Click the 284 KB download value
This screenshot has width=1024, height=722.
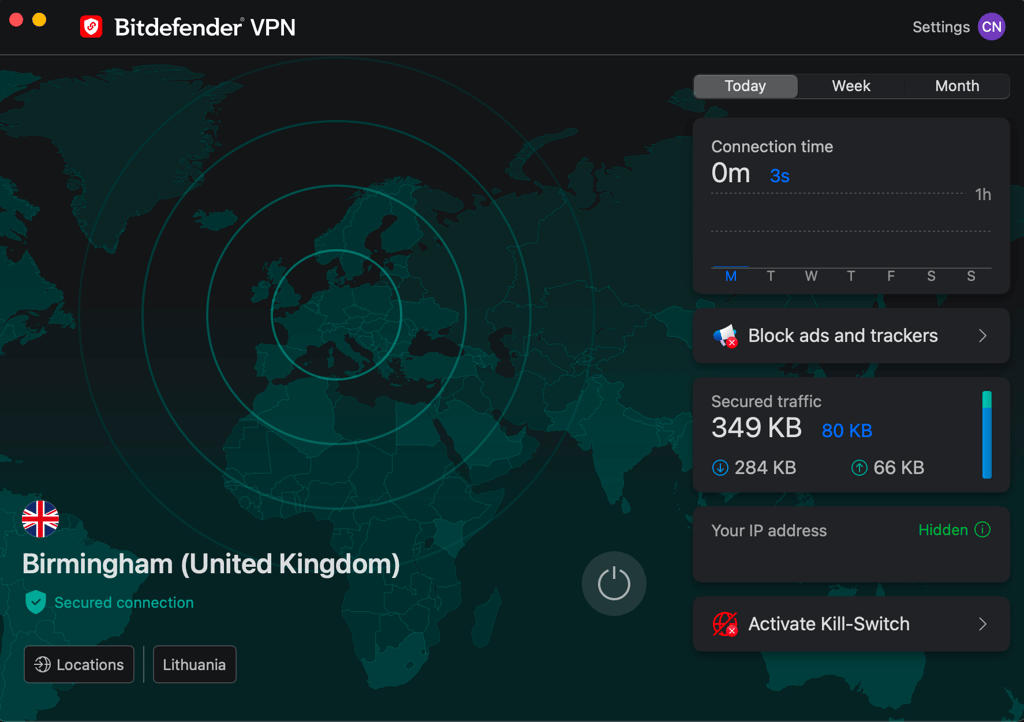765,467
